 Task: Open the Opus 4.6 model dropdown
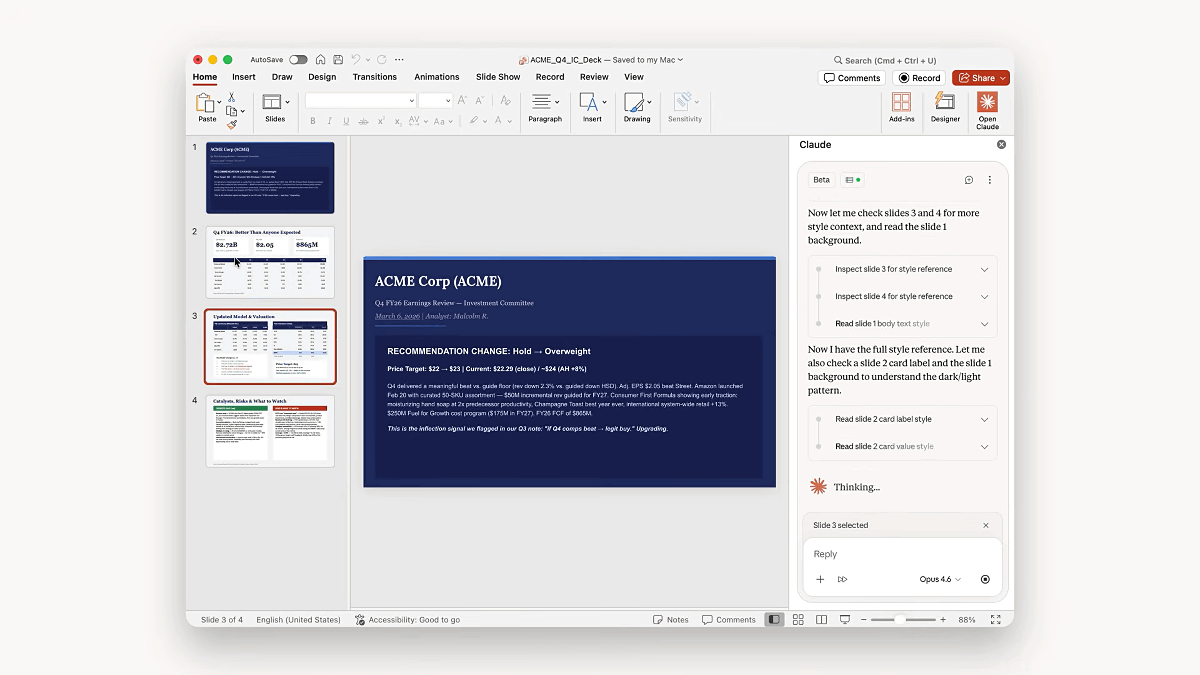click(940, 579)
